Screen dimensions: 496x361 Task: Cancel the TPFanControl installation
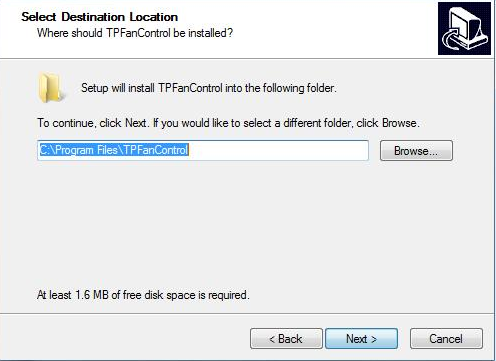446,339
